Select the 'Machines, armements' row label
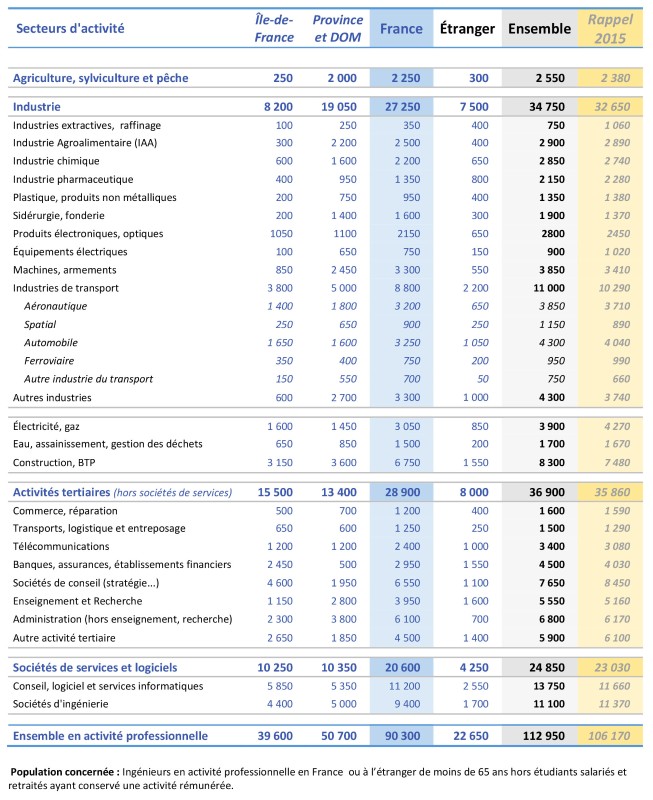Image resolution: width=653 pixels, height=800 pixels. [65, 270]
